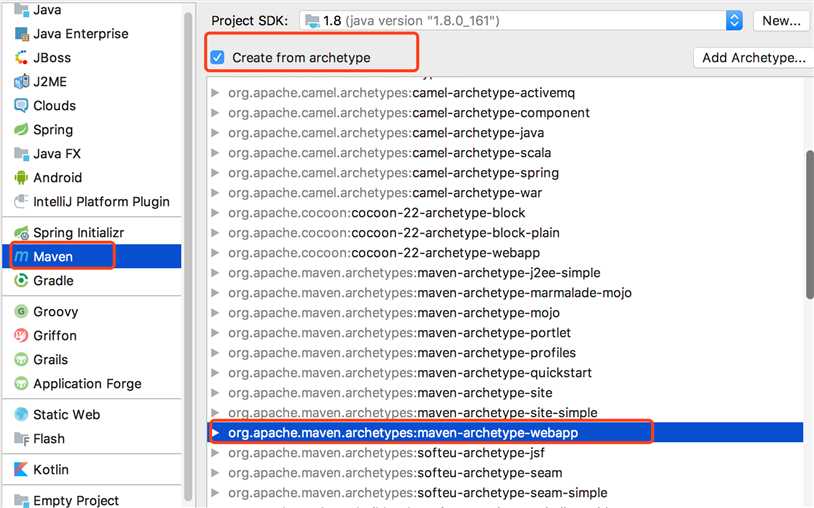Expand cocoon-22-archetype-block node
This screenshot has width=814, height=508.
(215, 213)
